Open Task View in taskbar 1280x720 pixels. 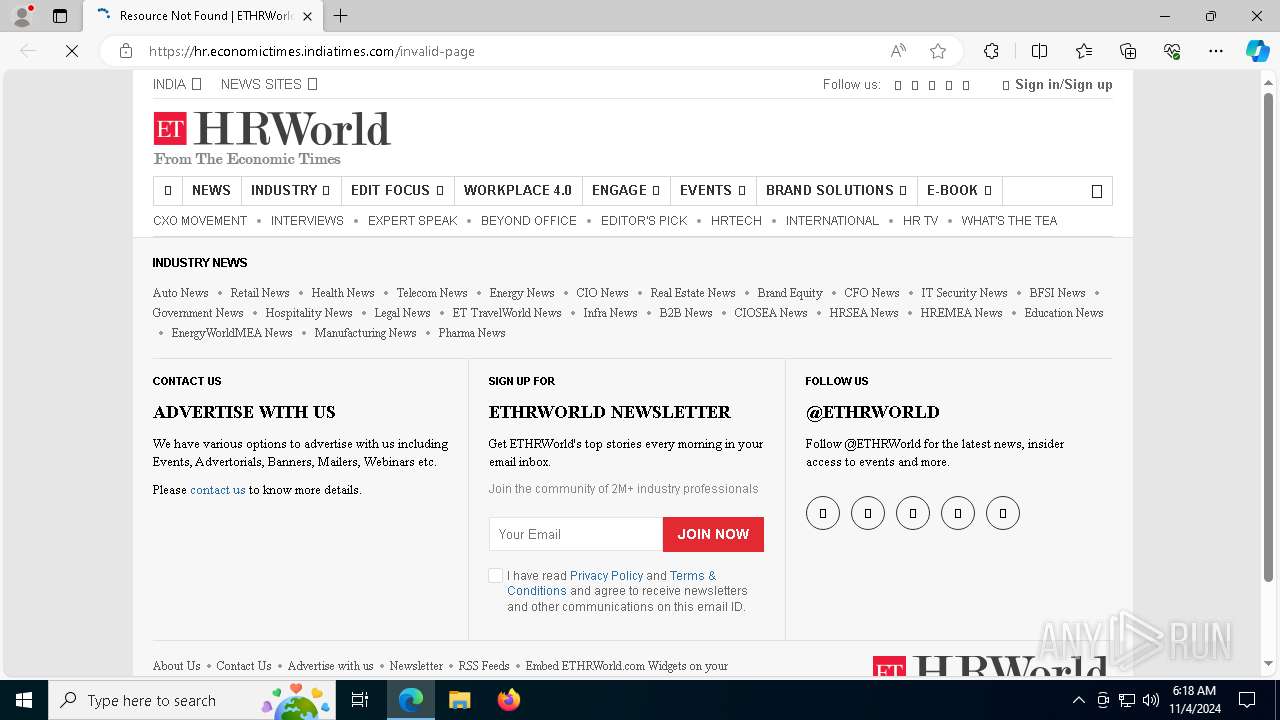click(x=360, y=700)
